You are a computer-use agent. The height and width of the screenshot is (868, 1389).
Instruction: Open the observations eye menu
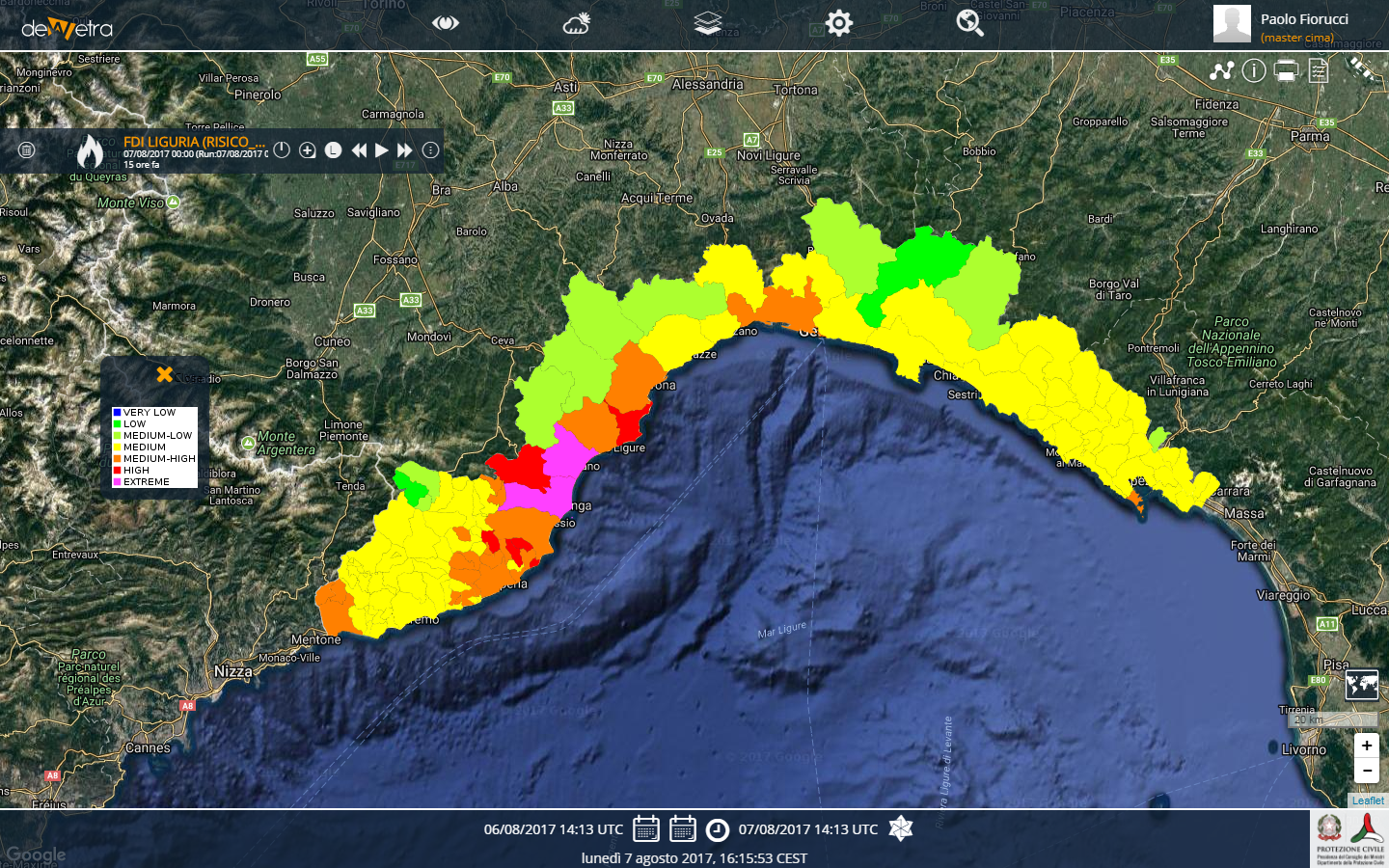[446, 23]
